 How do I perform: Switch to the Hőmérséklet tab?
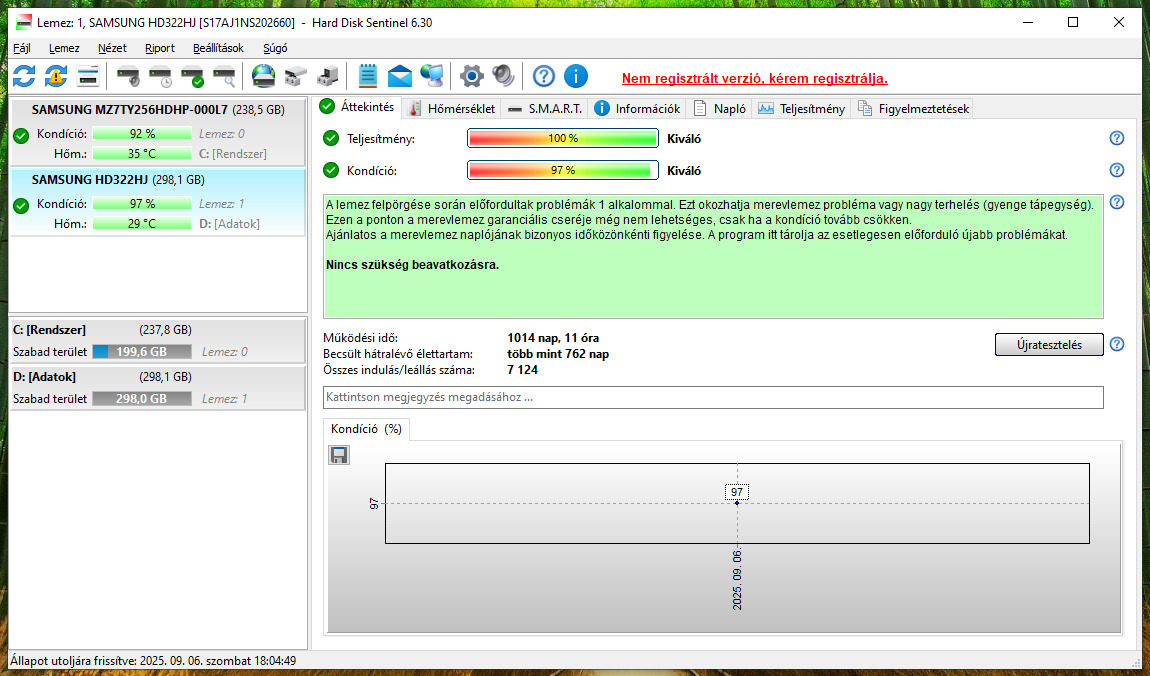click(x=453, y=109)
